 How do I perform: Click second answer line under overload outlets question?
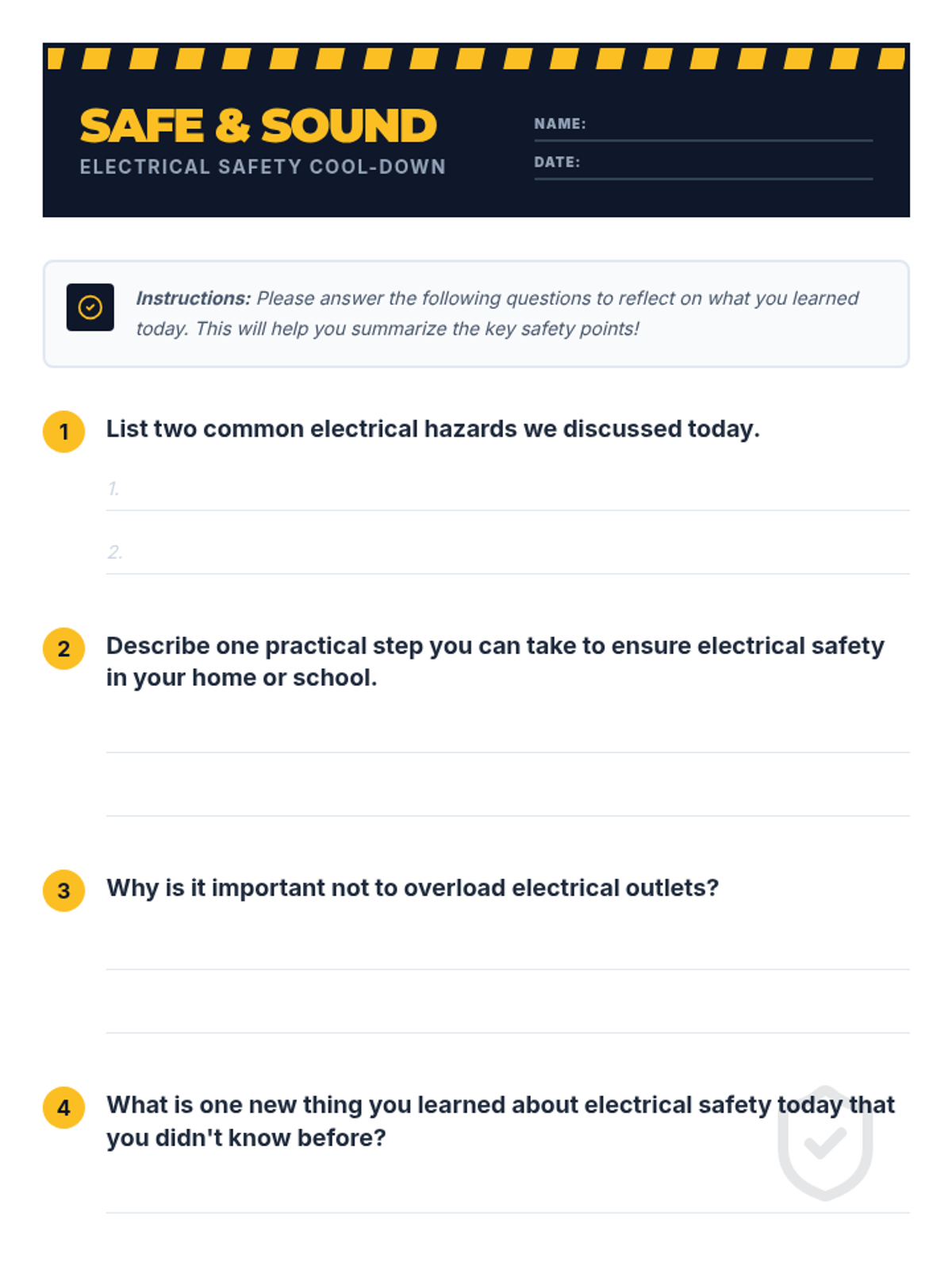click(508, 1012)
